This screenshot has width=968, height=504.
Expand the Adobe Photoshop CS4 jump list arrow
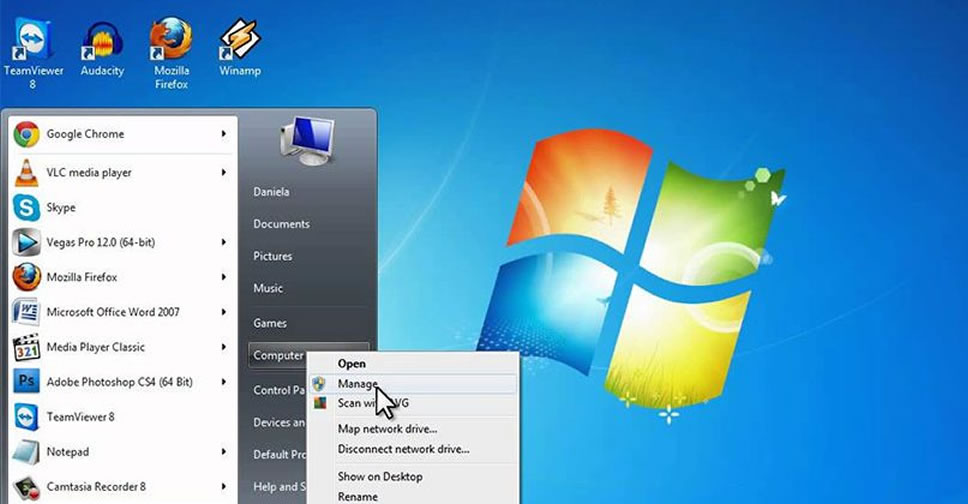tap(223, 382)
